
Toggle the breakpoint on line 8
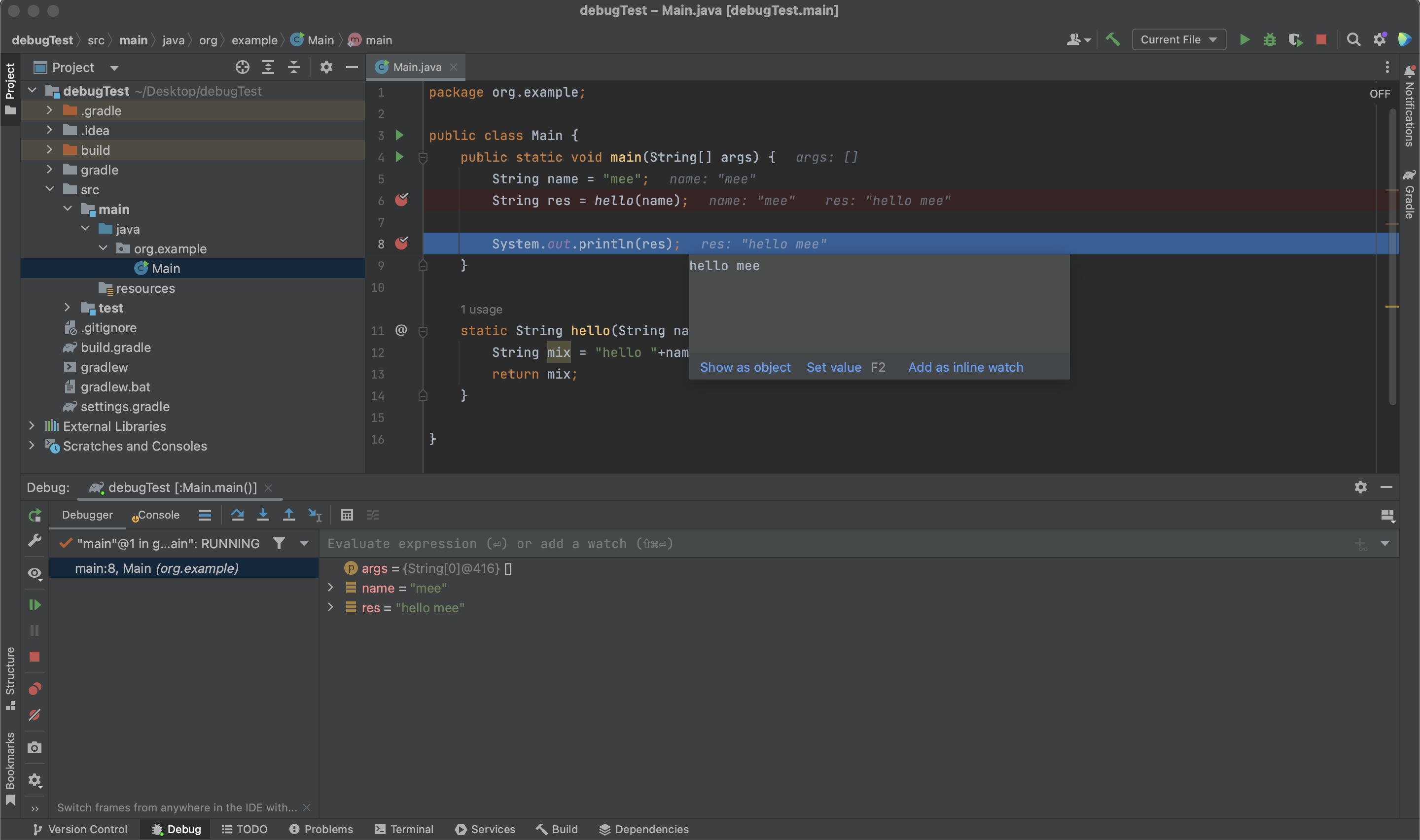point(401,244)
